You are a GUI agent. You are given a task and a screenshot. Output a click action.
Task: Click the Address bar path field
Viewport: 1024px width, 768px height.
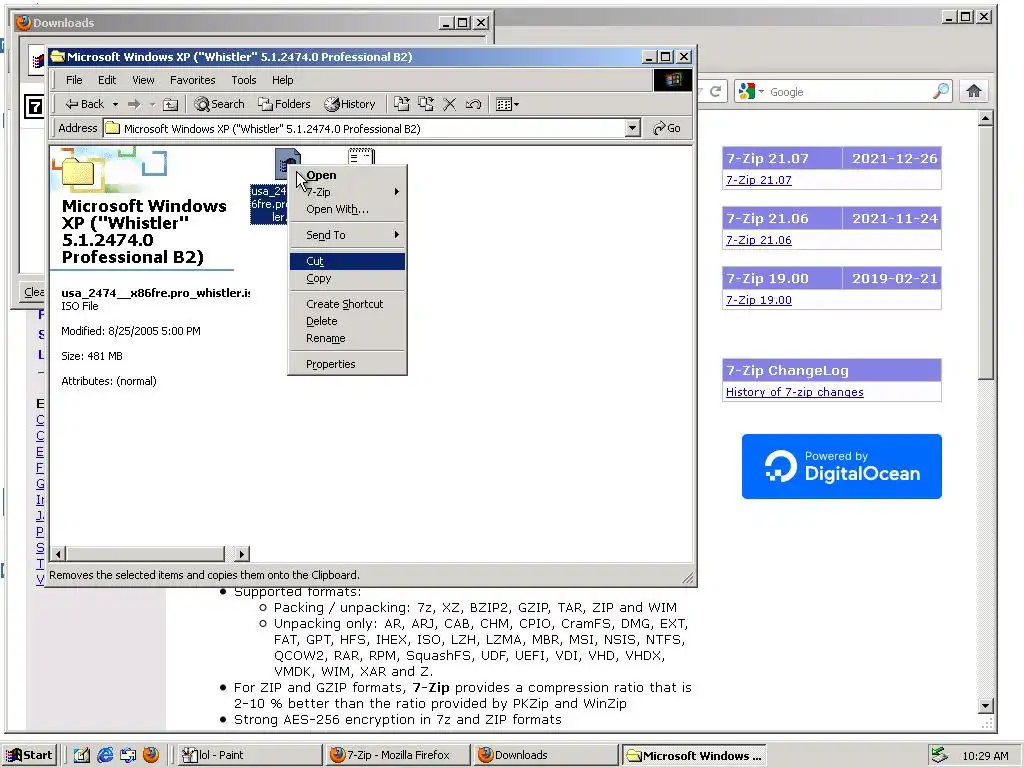364,128
